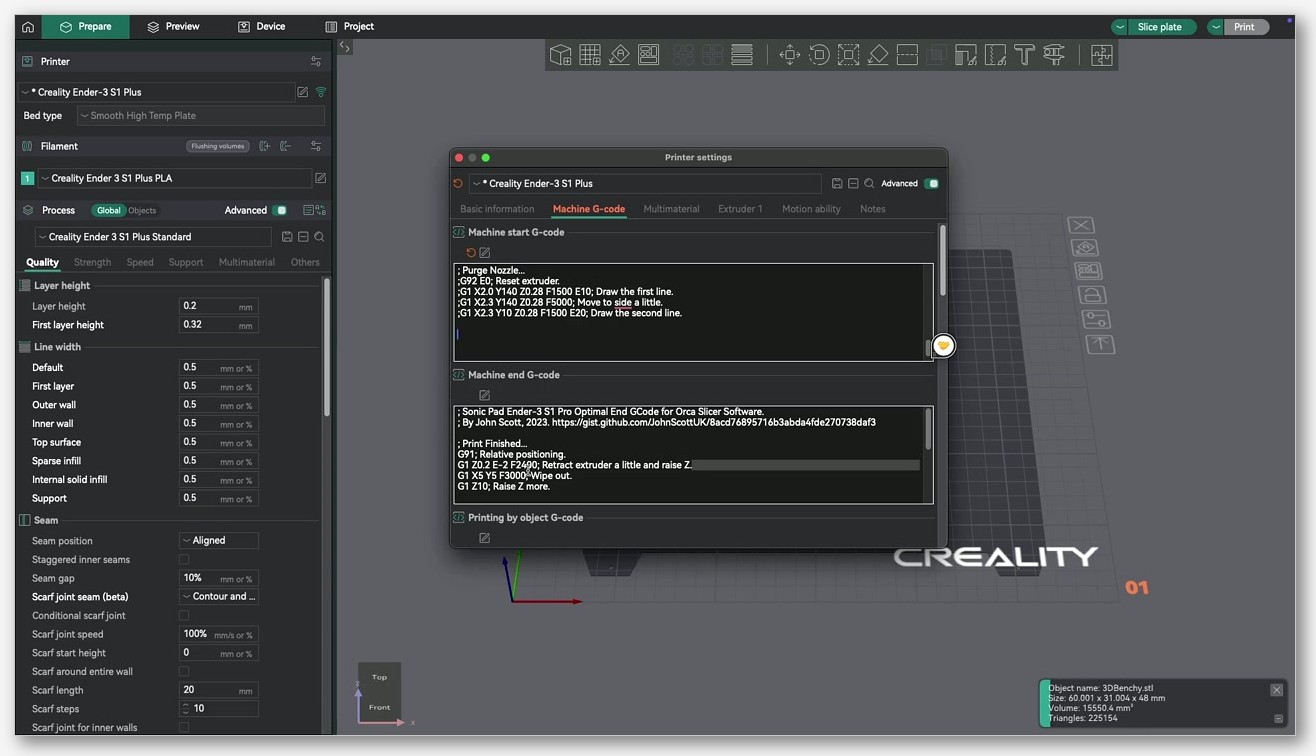Viewport: 1316px width, 756px height.
Task: Click the save process preset icon in sidebar
Action: [287, 237]
